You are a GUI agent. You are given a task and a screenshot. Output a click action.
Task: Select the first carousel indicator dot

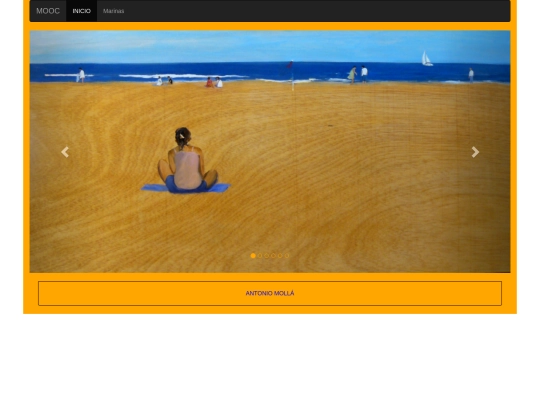(x=253, y=256)
